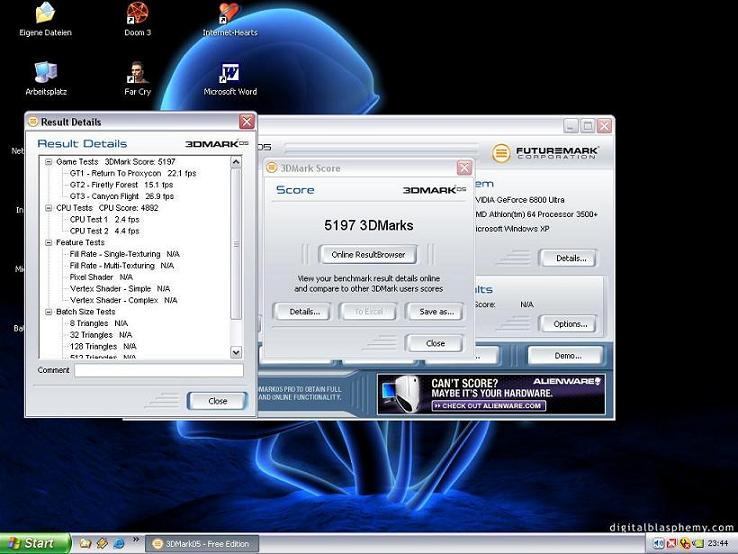Open Options in main 3DMark window
Image resolution: width=738 pixels, height=554 pixels.
click(x=570, y=324)
